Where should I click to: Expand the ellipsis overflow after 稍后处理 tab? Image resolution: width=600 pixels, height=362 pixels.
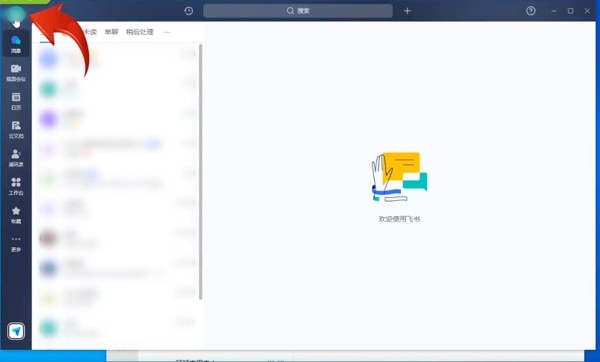167,32
